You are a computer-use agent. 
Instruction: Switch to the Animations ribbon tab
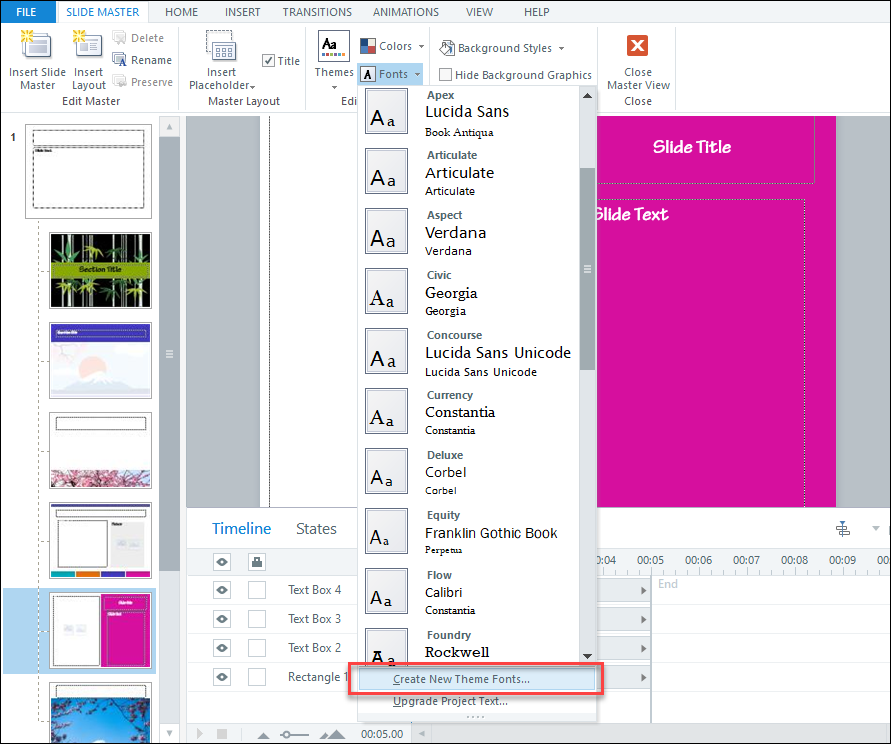406,12
